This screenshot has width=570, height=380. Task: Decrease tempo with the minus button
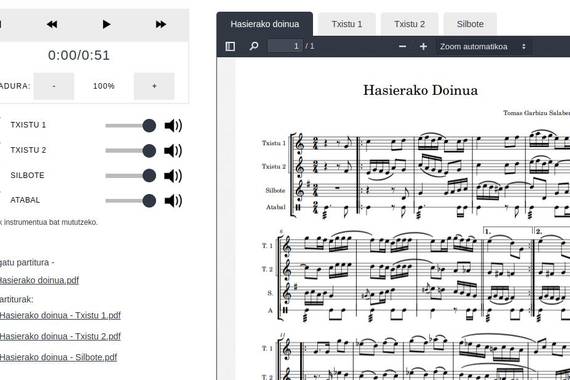click(x=54, y=86)
